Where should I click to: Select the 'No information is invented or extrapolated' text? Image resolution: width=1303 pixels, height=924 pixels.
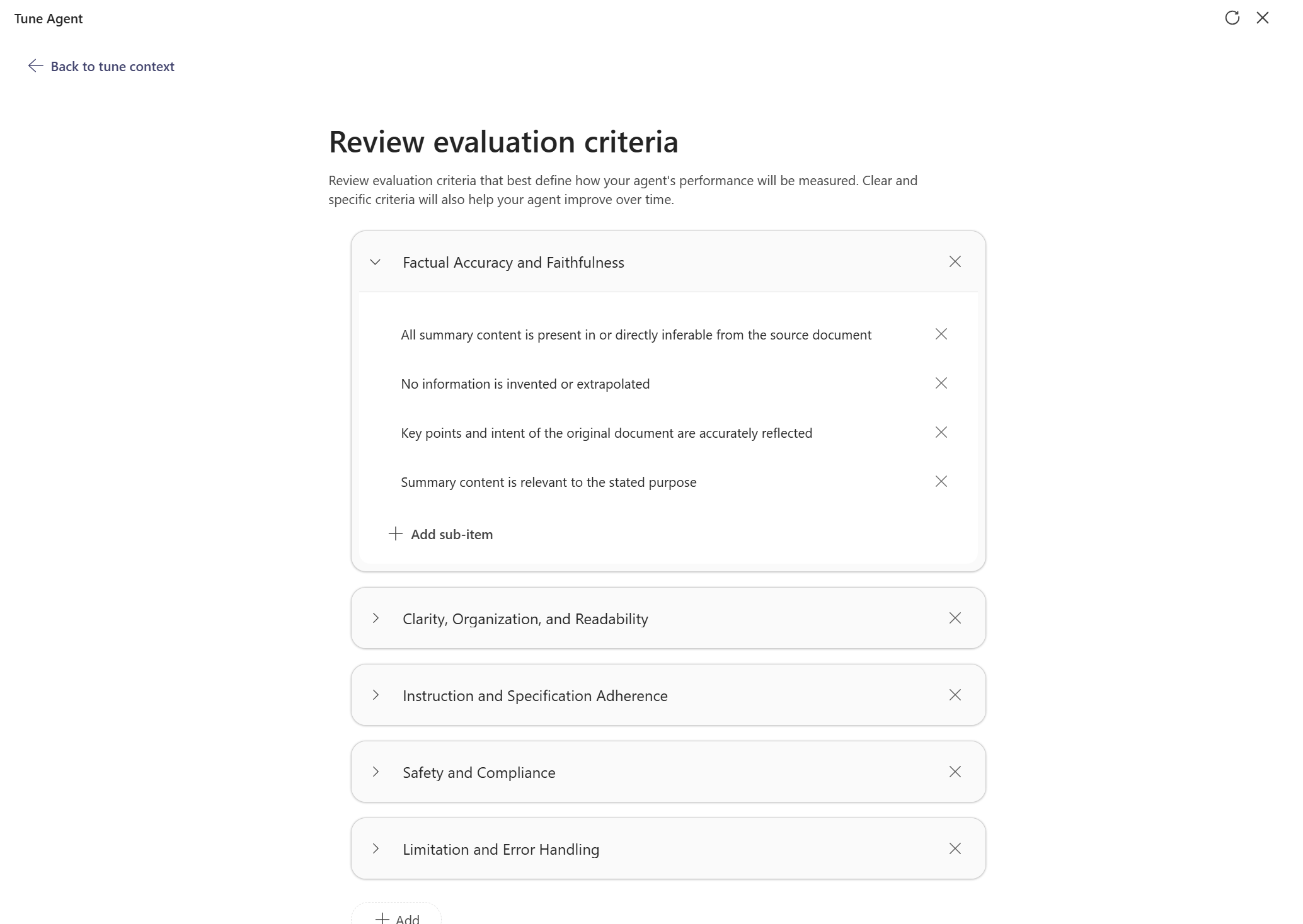click(525, 384)
